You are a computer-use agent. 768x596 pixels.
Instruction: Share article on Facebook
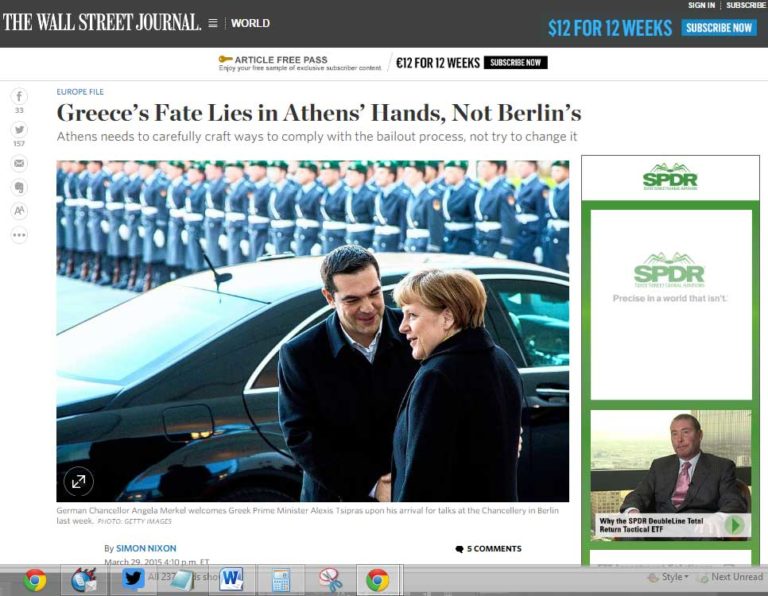coord(19,96)
